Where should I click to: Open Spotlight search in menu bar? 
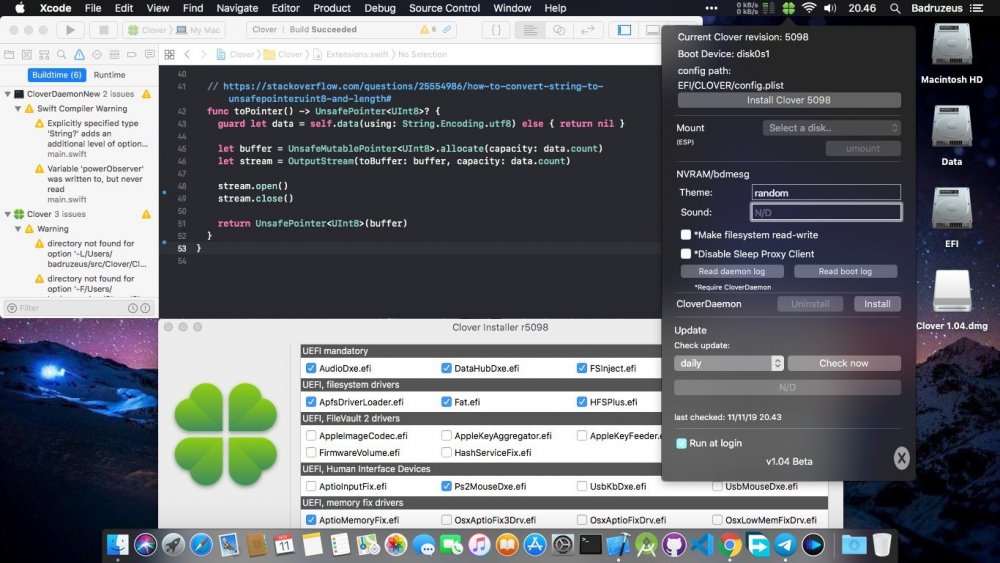pyautogui.click(x=895, y=8)
